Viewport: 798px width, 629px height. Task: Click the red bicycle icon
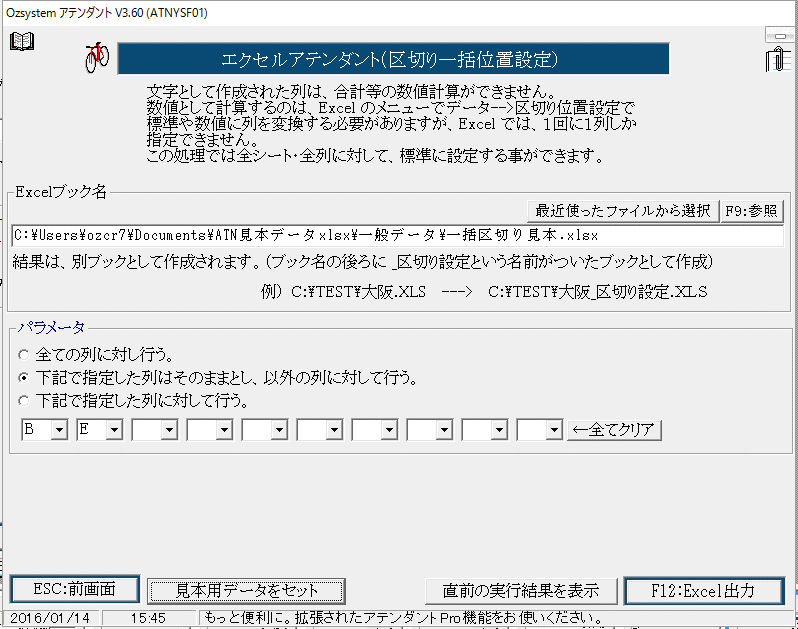97,57
